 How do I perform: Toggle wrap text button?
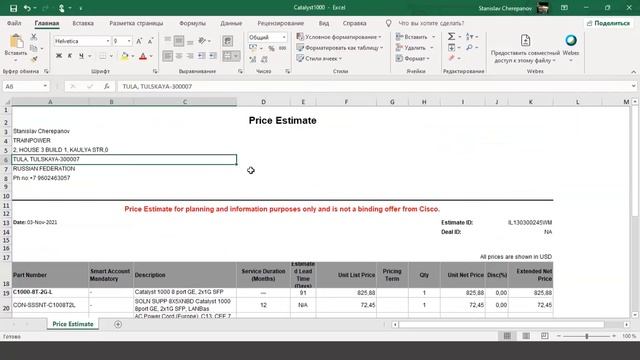[x=228, y=41]
